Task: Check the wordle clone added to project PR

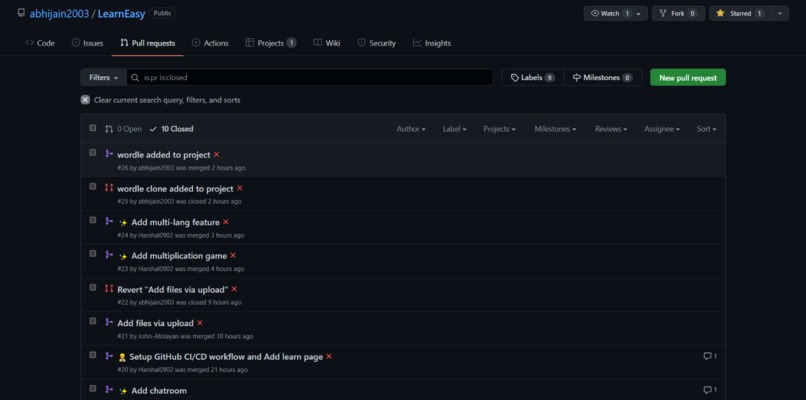Action: (x=93, y=187)
